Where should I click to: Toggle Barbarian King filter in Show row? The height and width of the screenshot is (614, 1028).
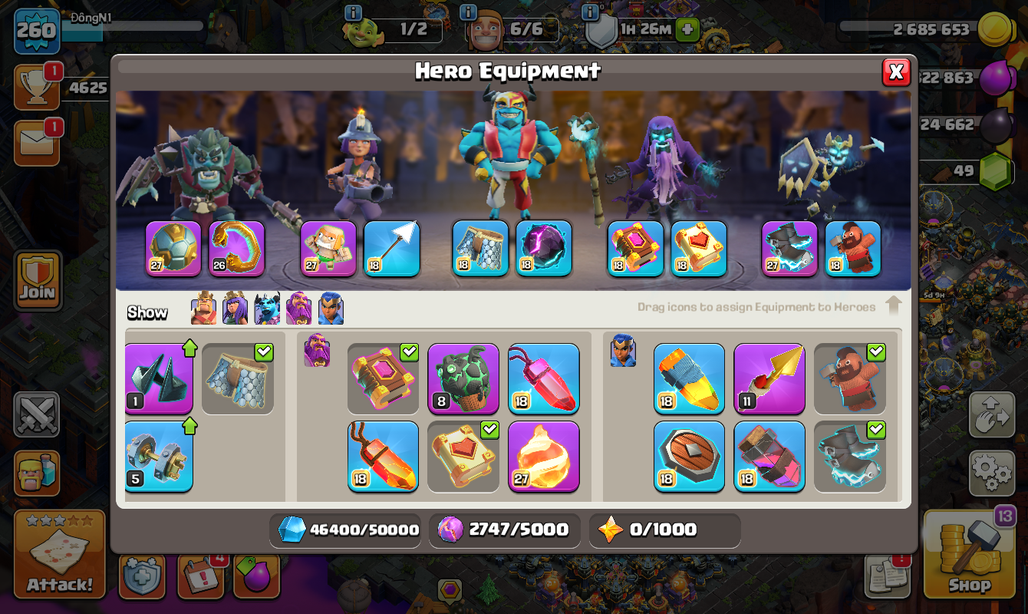click(203, 309)
